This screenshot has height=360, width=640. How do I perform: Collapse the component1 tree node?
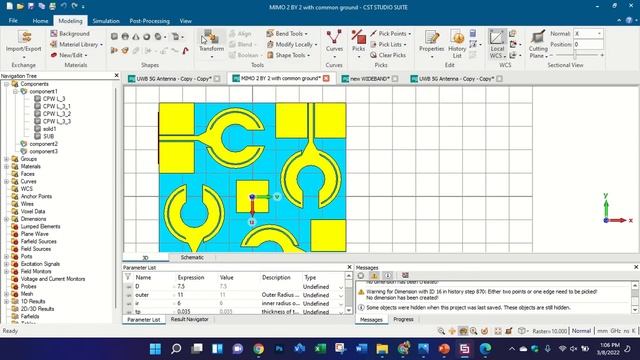point(15,91)
